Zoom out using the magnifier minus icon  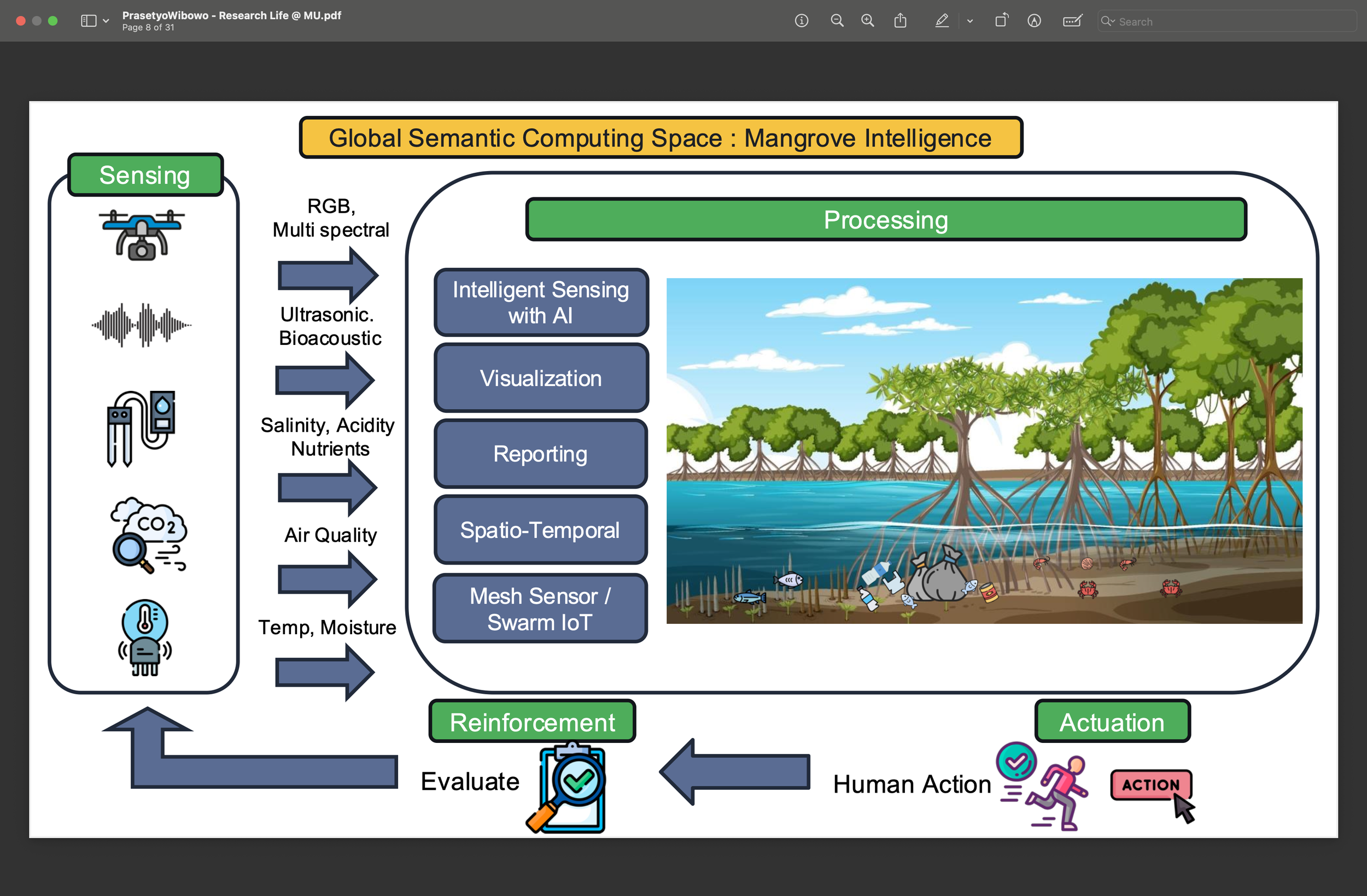click(x=837, y=21)
